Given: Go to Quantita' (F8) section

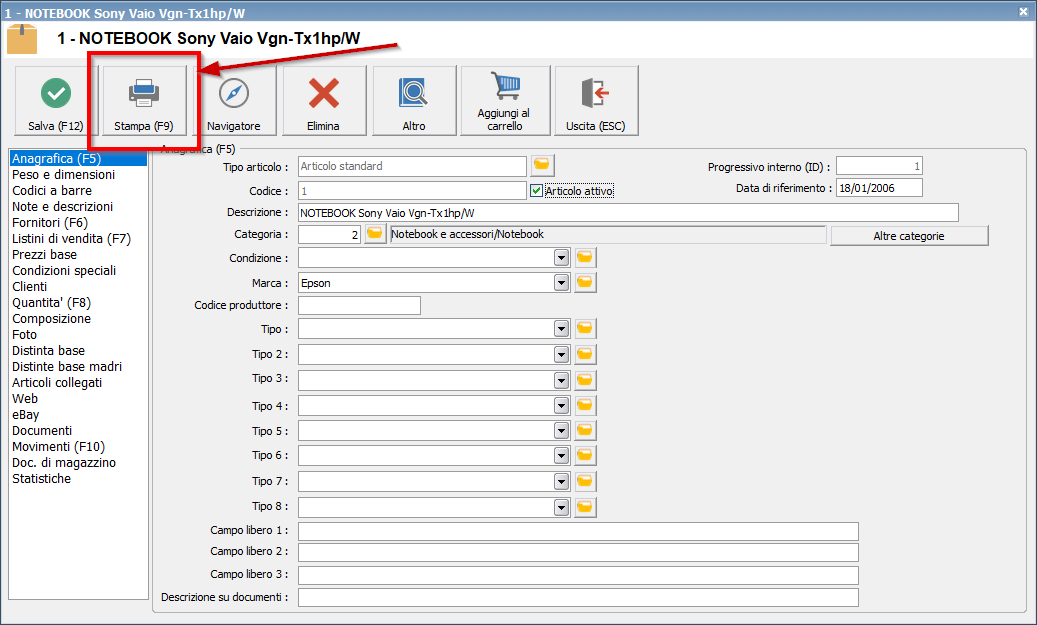Looking at the screenshot, I should tap(52, 303).
